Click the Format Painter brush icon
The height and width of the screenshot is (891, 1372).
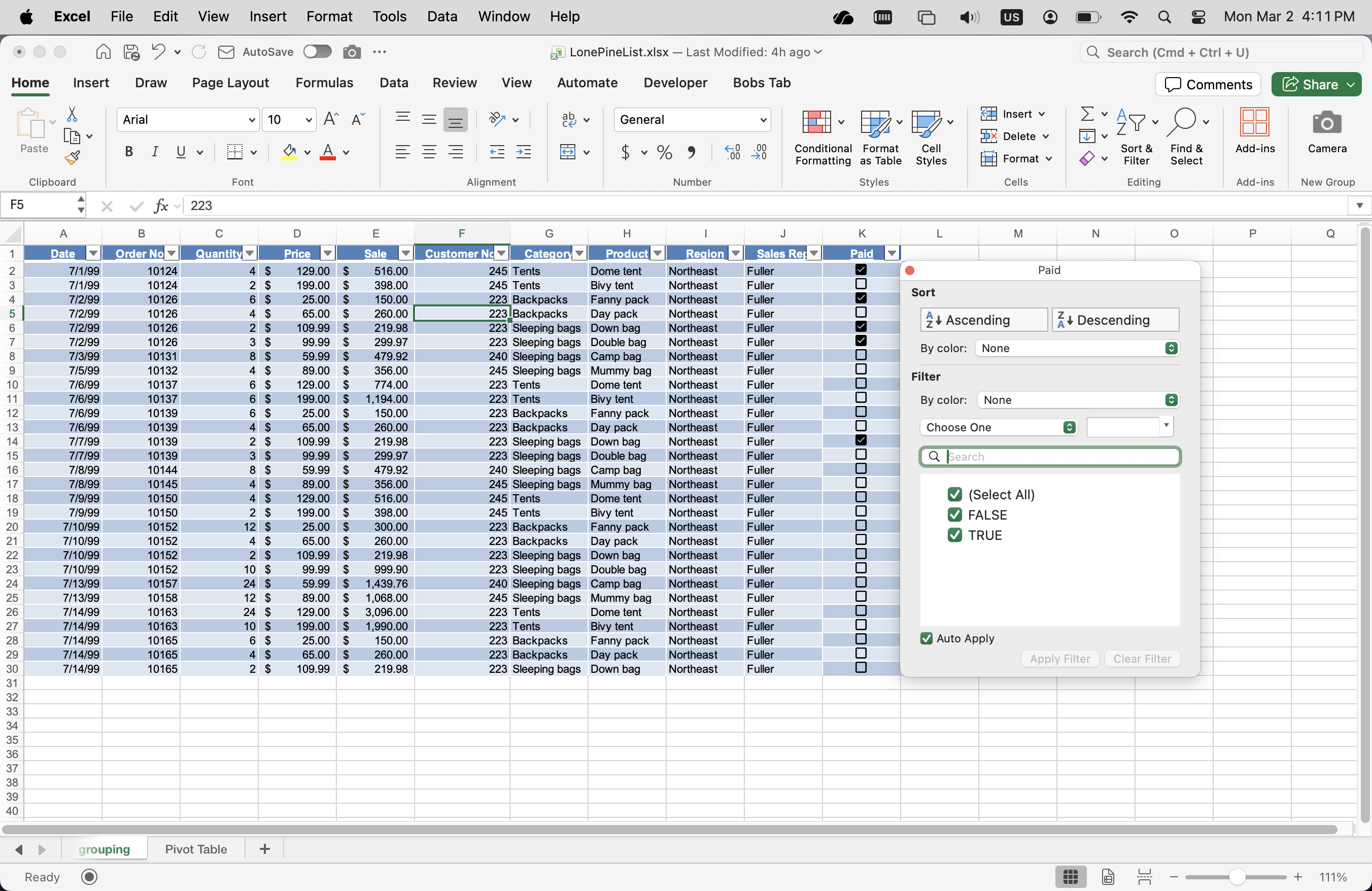(x=72, y=157)
